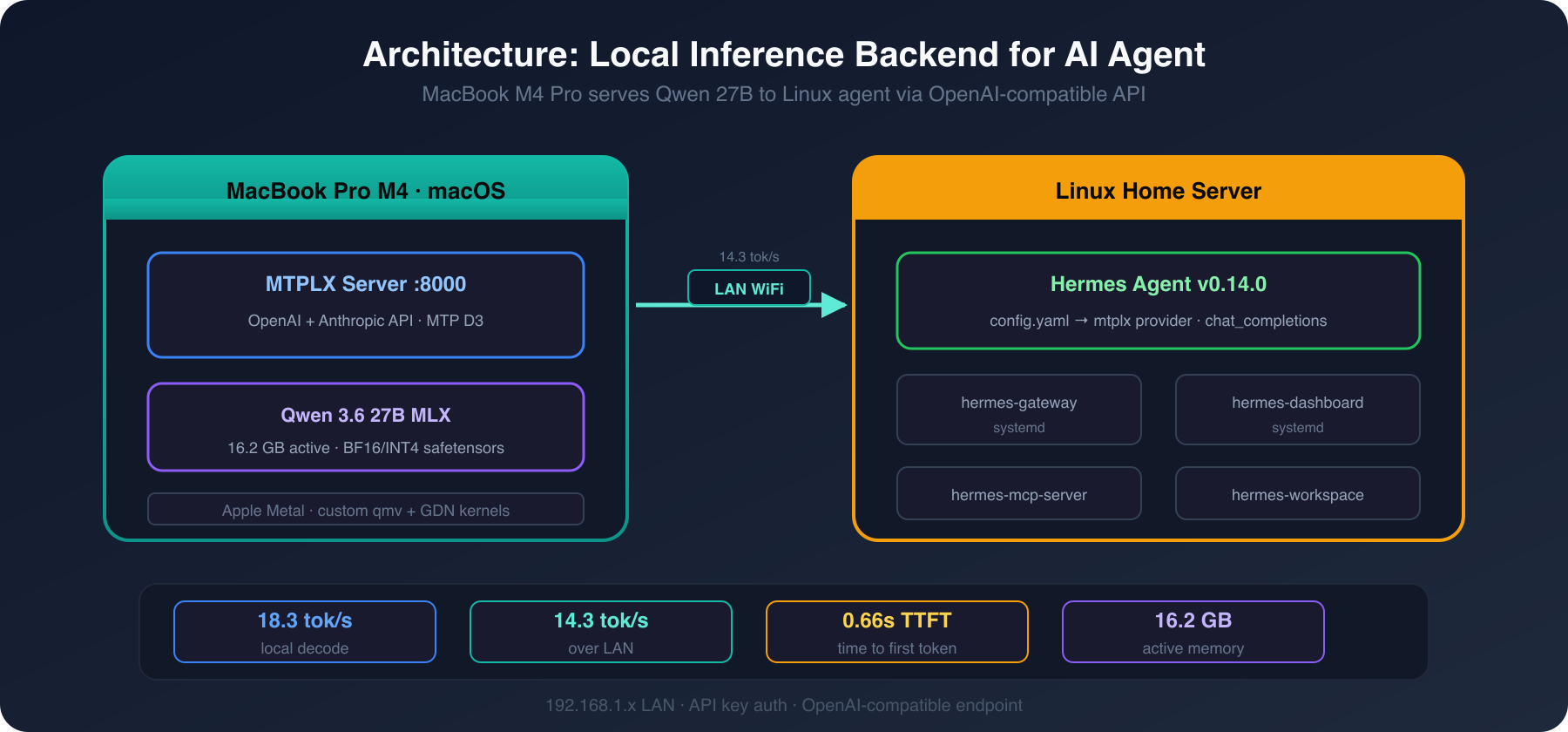Select the 'hermes-dashboard' systemd box
The image size is (1568, 732).
point(1298,410)
